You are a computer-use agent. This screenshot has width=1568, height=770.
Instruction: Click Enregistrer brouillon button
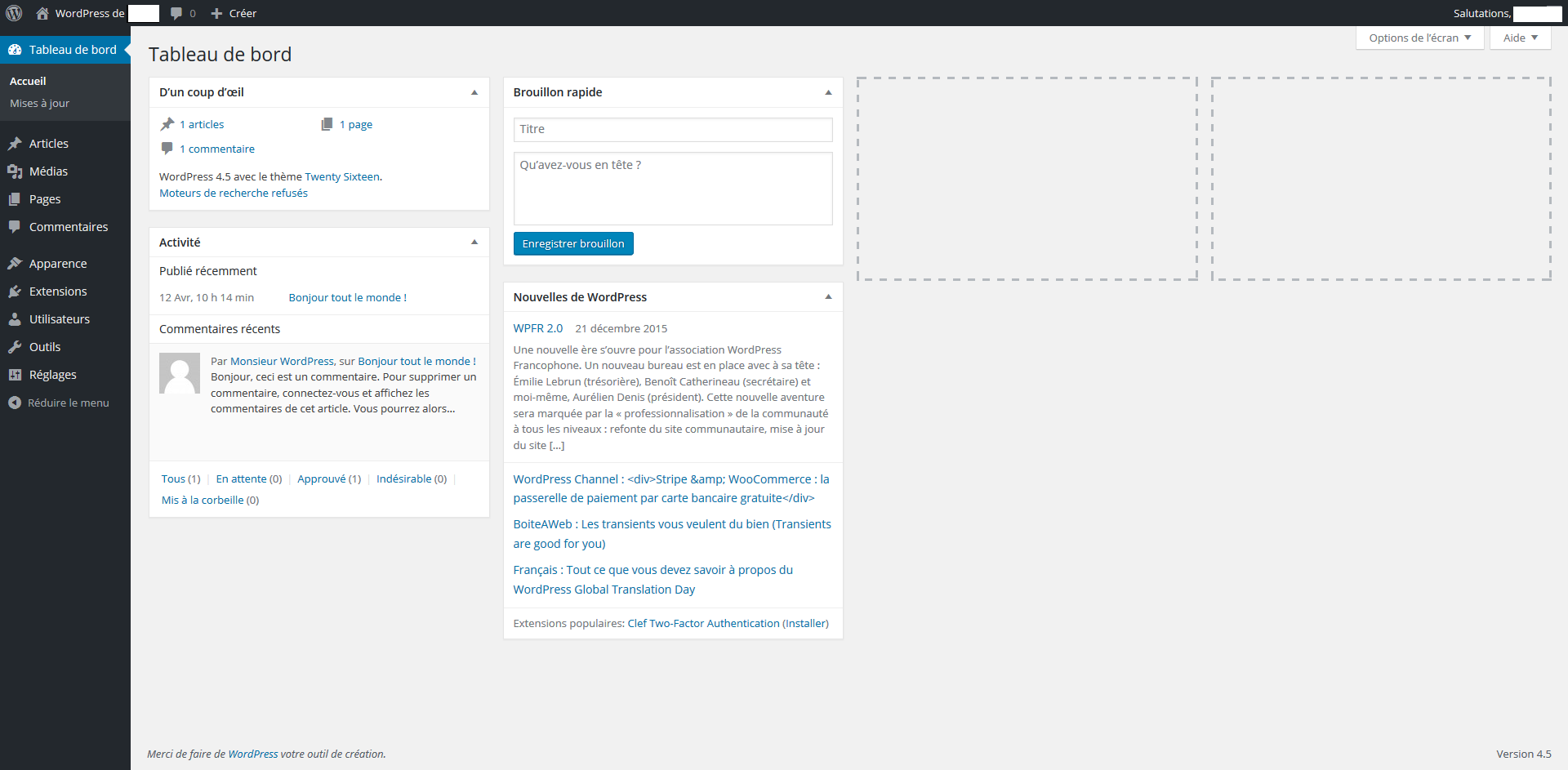click(x=573, y=243)
